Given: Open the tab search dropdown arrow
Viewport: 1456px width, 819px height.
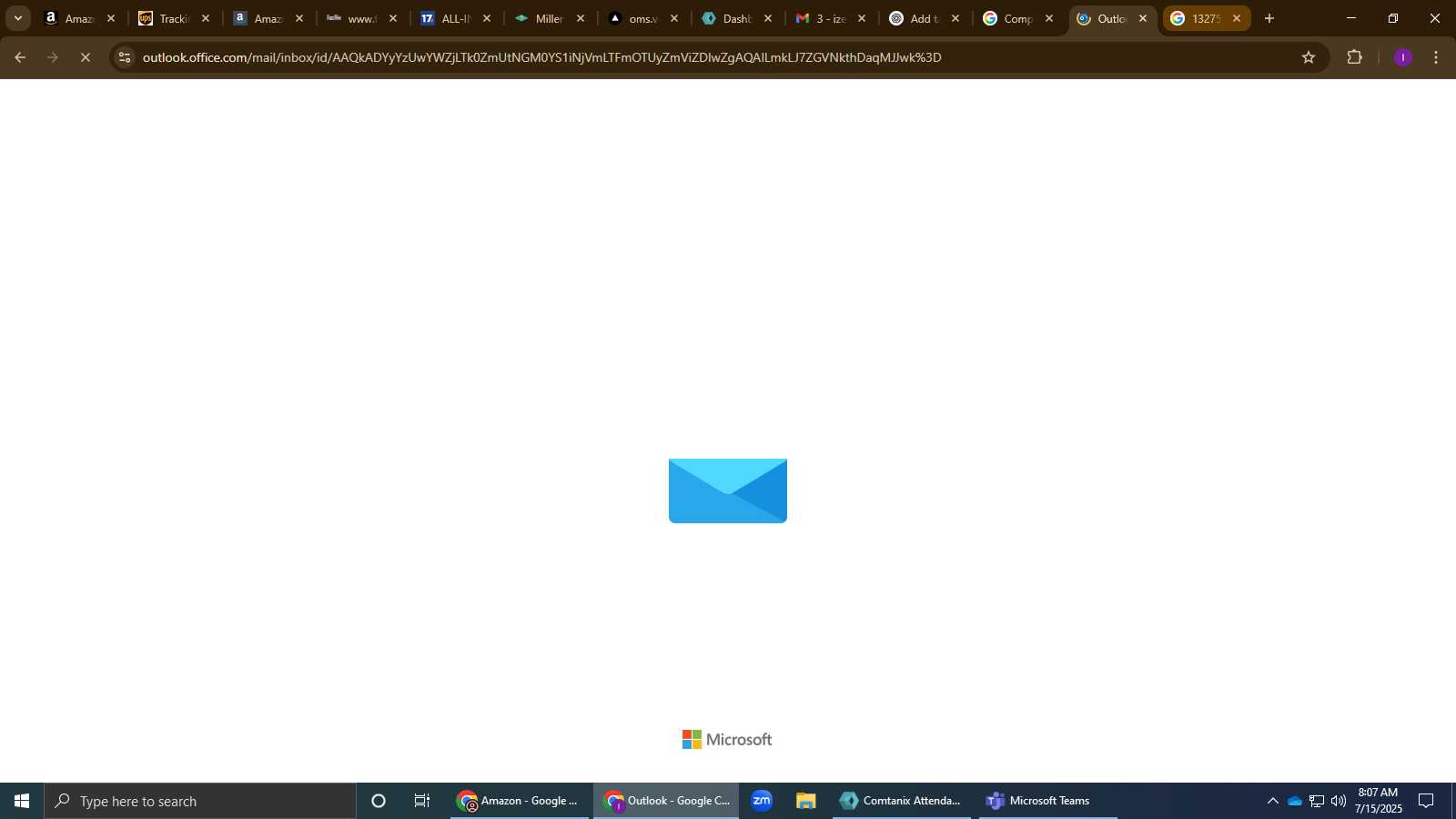Looking at the screenshot, I should pos(17,18).
